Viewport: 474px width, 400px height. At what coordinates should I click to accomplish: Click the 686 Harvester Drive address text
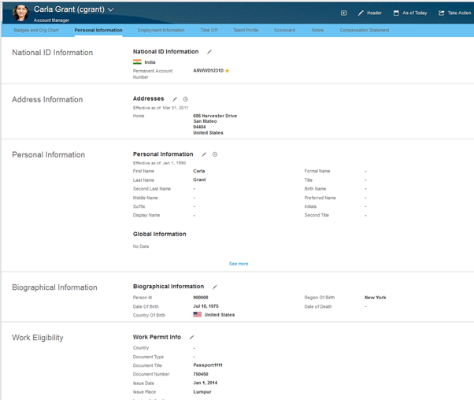215,116
